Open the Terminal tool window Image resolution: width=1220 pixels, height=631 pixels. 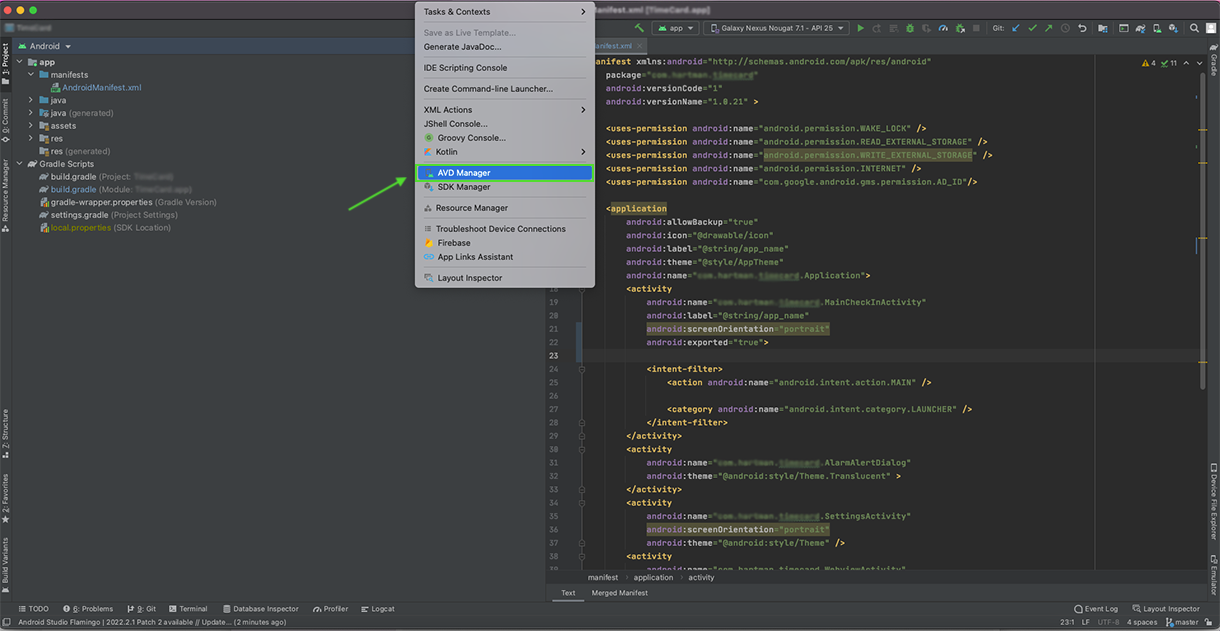coord(191,608)
